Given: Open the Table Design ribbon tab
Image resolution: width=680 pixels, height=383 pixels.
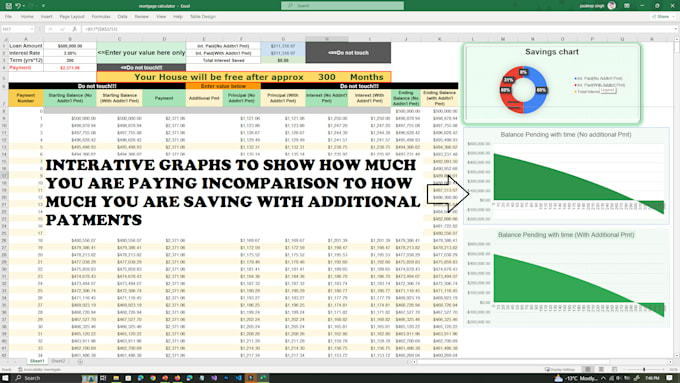Looking at the screenshot, I should [203, 16].
